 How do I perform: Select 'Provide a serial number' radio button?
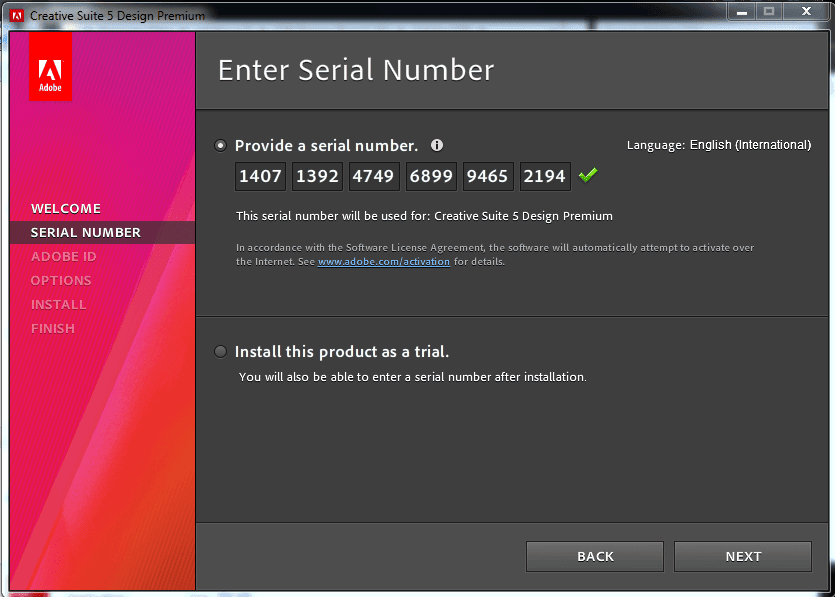220,145
